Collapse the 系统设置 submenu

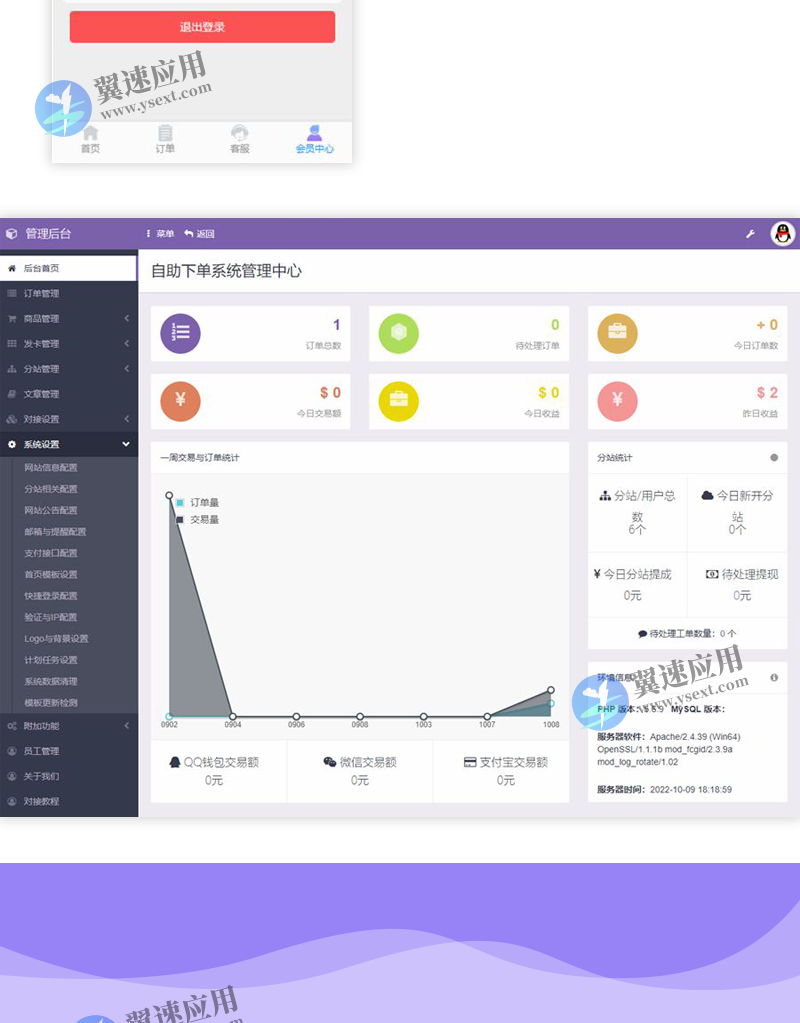(40, 444)
